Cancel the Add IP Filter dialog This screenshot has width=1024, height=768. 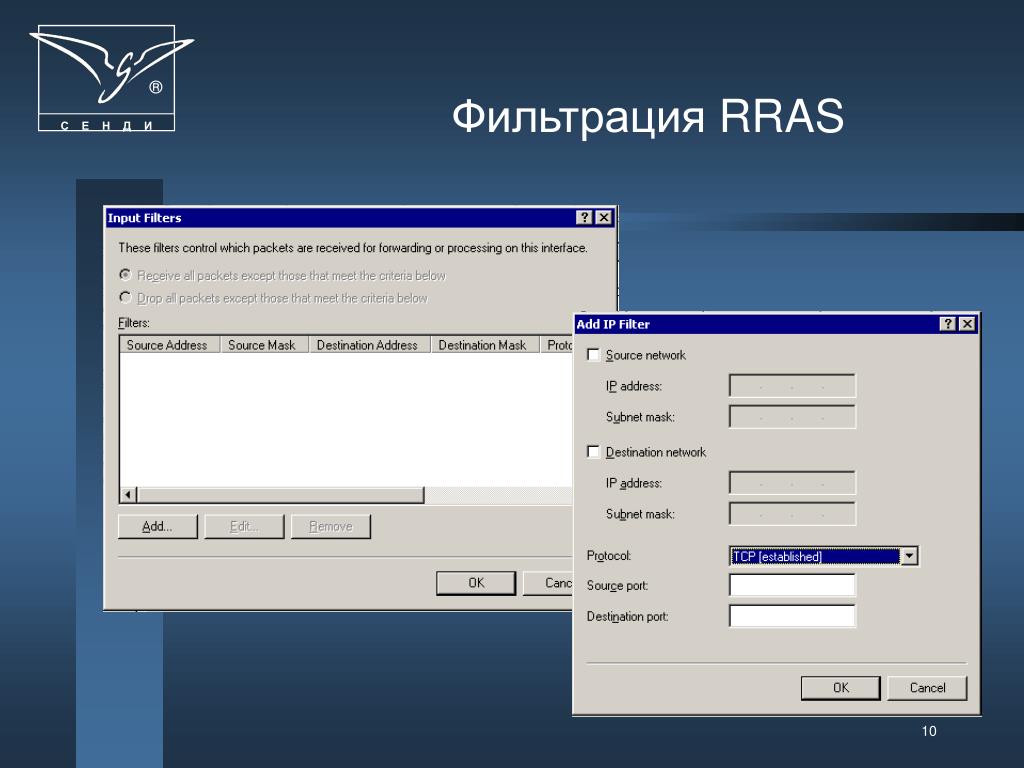927,688
